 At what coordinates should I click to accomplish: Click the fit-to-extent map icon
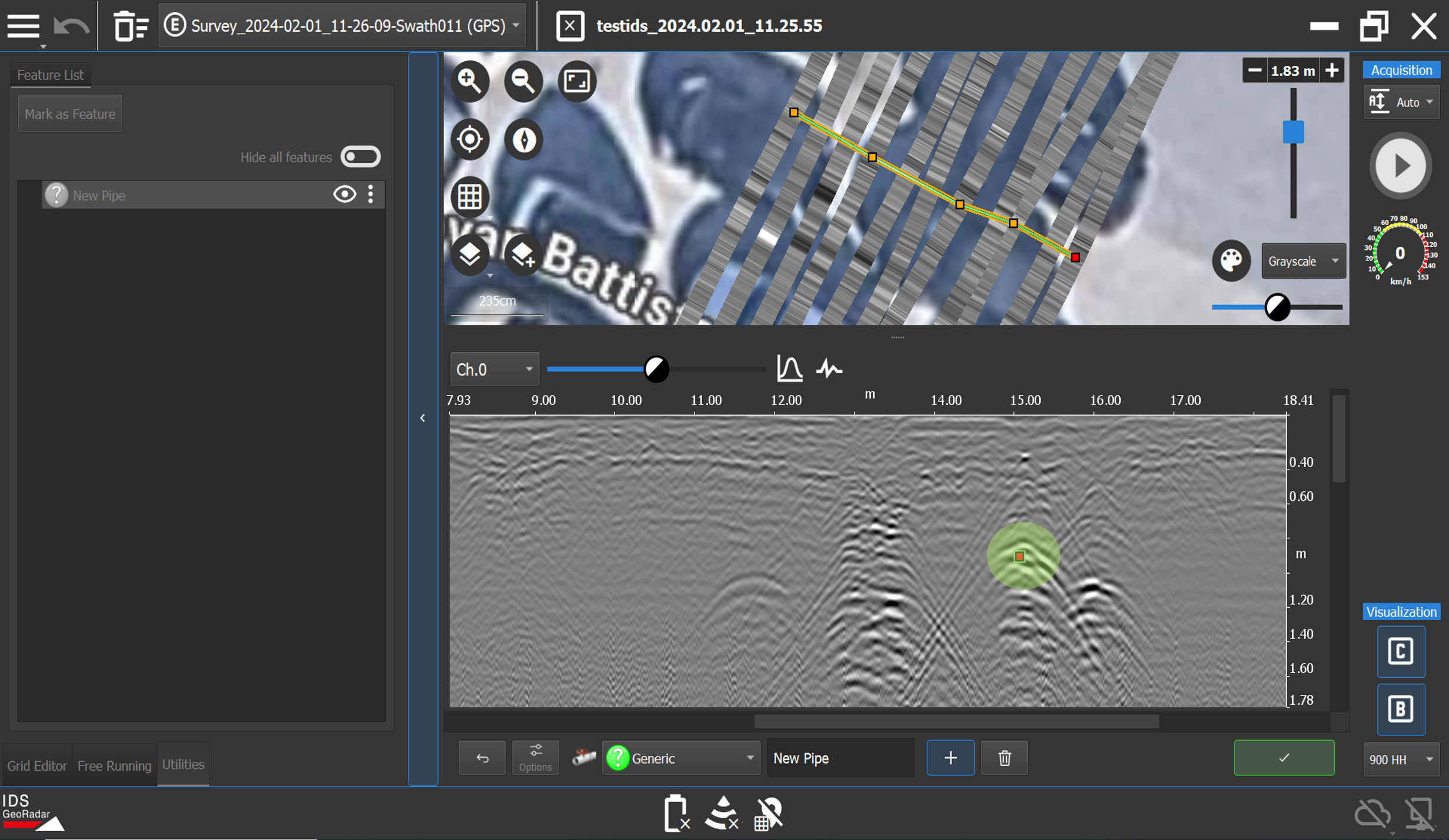[576, 81]
